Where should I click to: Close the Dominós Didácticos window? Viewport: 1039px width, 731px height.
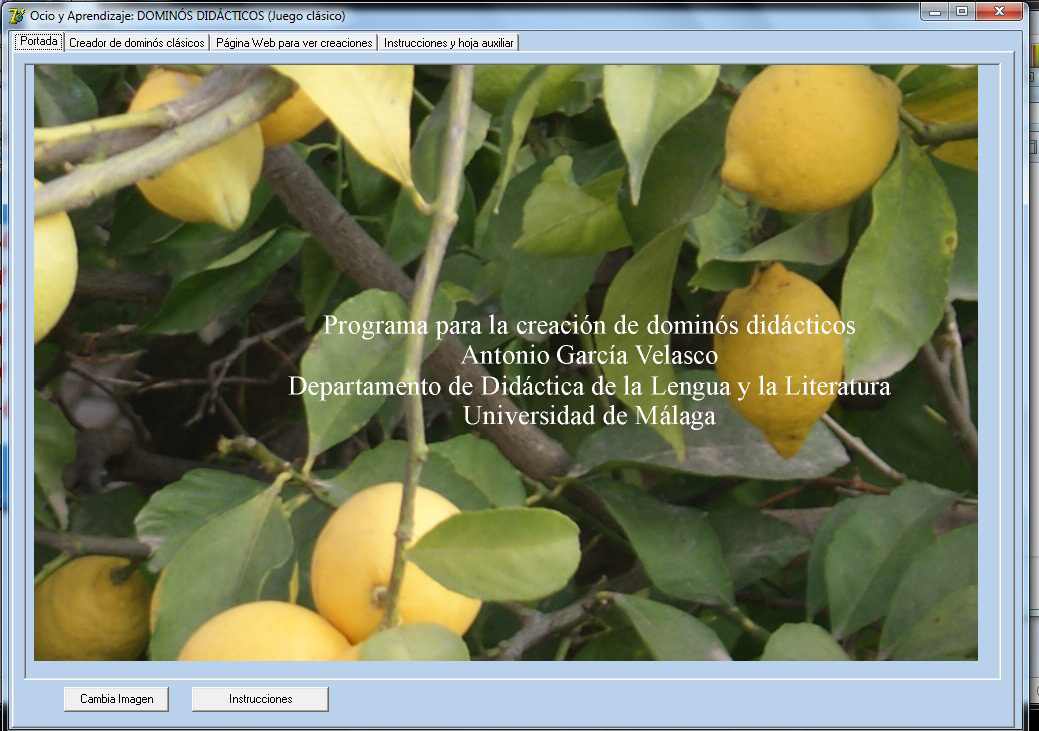[x=999, y=12]
